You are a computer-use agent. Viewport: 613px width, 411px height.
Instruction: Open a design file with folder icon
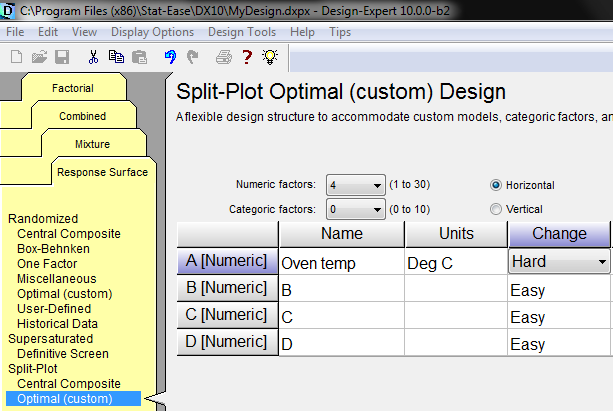[39, 57]
